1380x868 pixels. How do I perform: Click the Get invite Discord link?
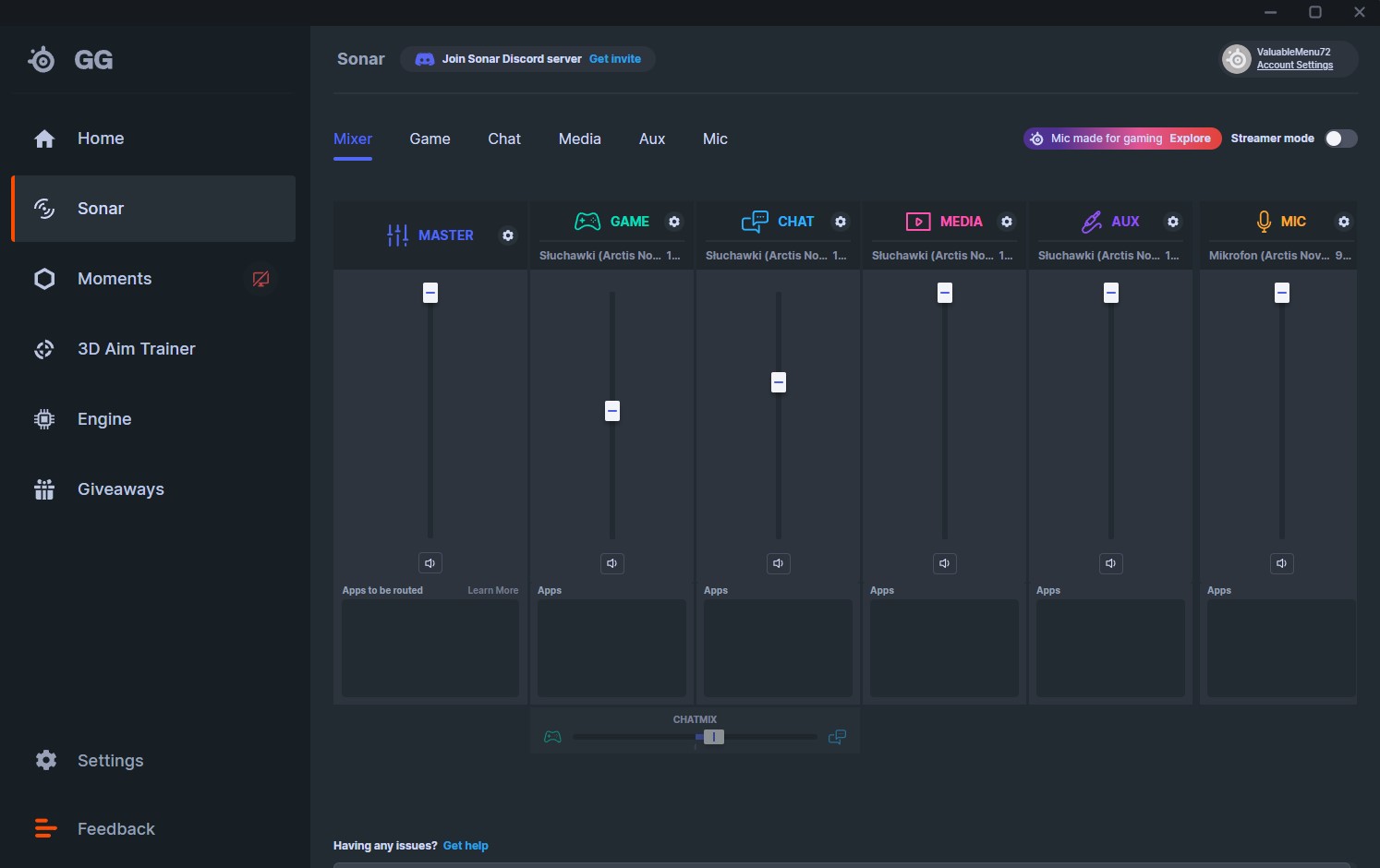click(615, 59)
